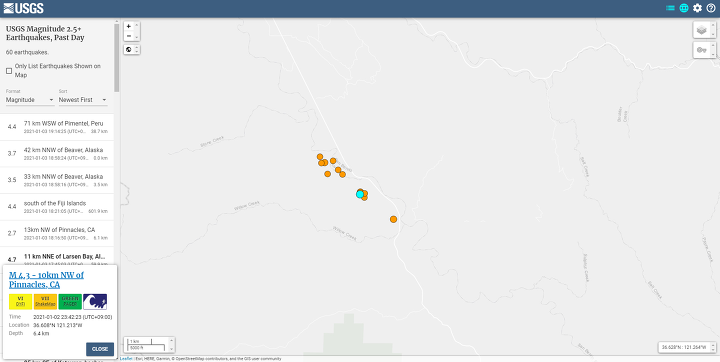
Task: Open the GREEN PAGER badge
Action: click(70, 301)
